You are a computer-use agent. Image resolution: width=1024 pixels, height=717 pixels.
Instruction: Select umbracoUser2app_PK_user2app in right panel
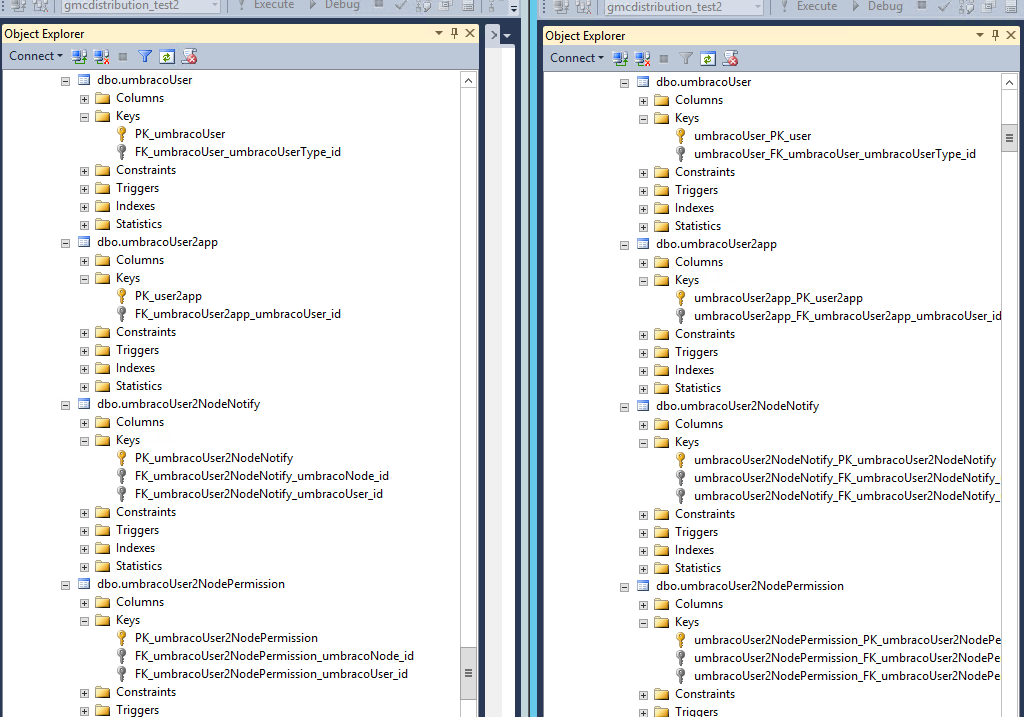[778, 298]
